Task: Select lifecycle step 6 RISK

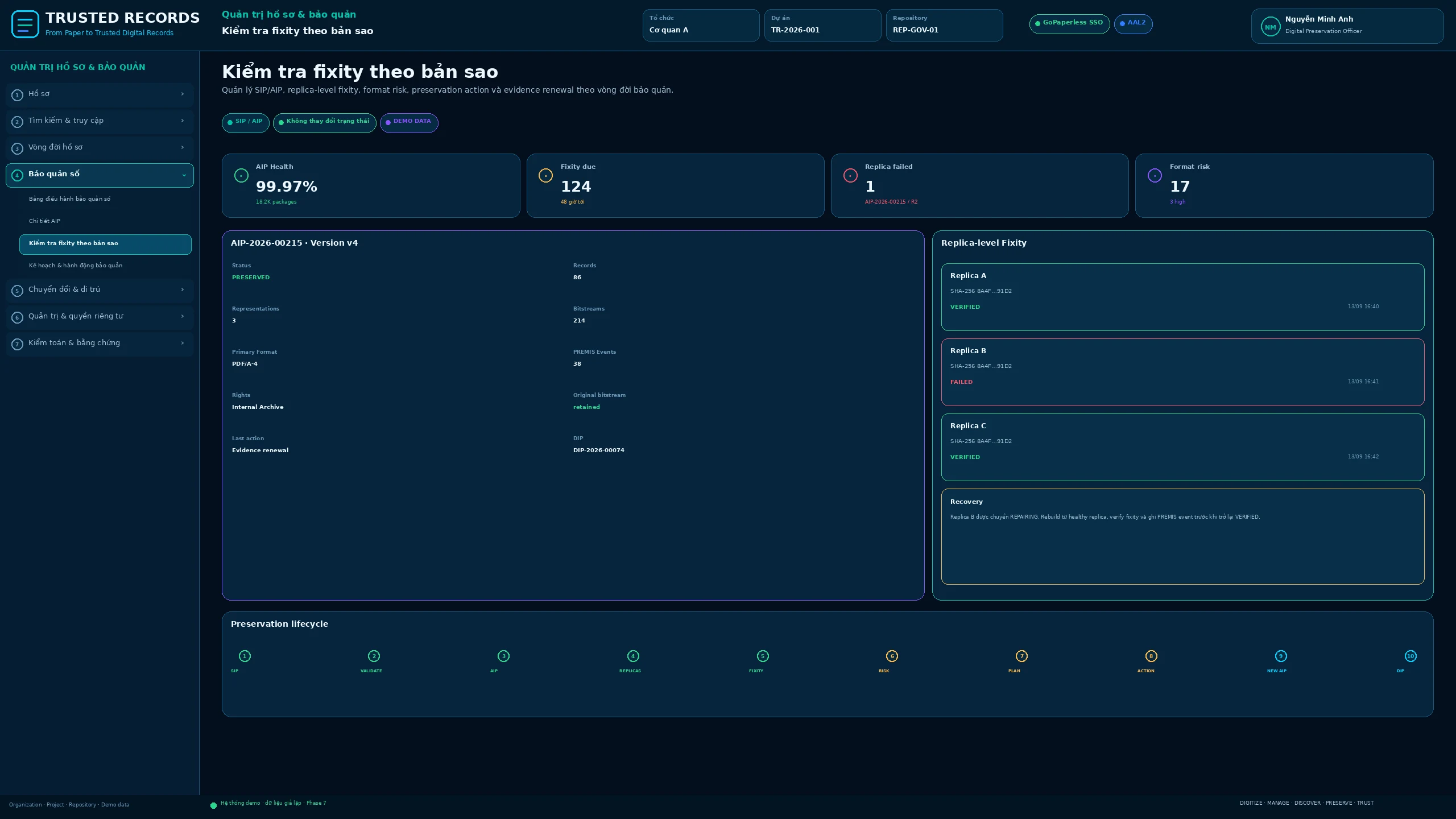Action: point(892,656)
